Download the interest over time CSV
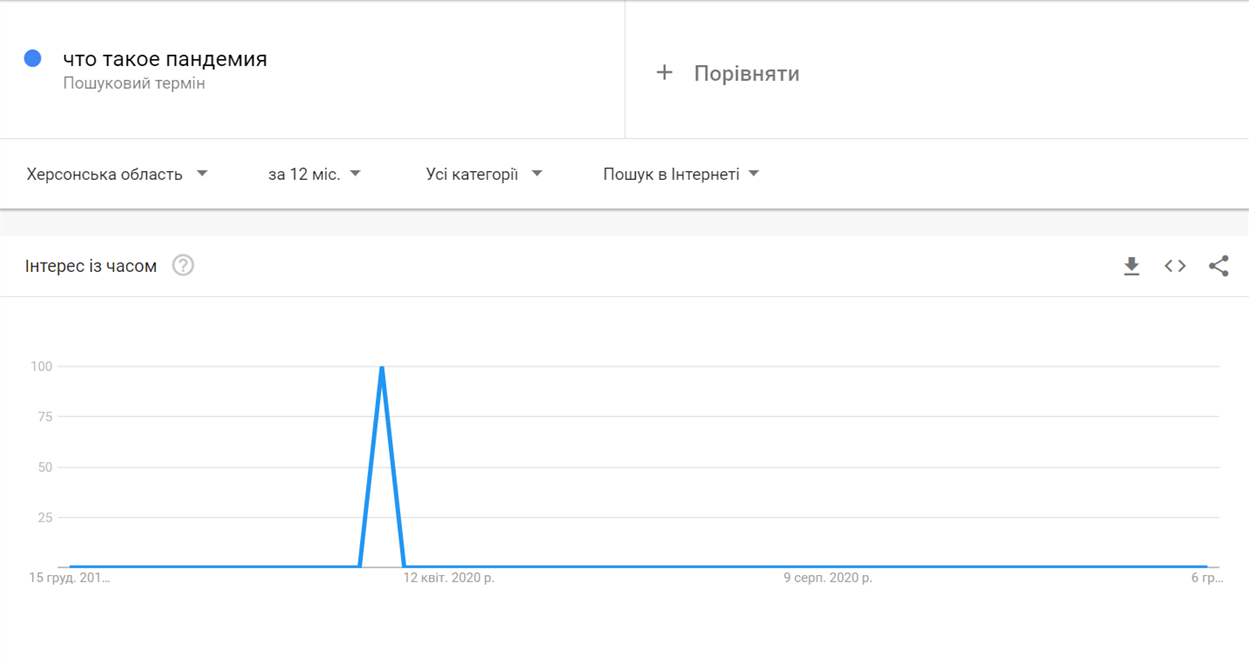 tap(1131, 266)
